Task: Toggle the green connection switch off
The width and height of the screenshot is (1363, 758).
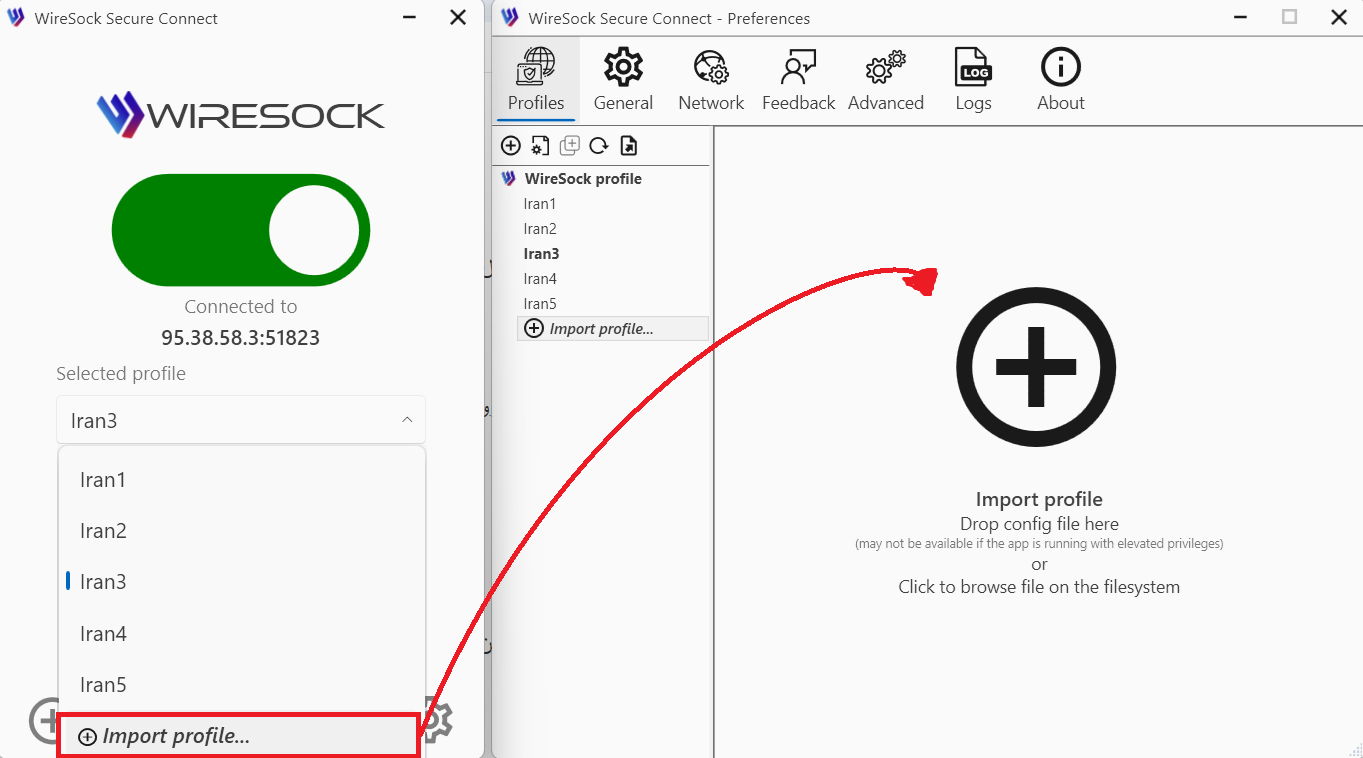Action: [241, 230]
